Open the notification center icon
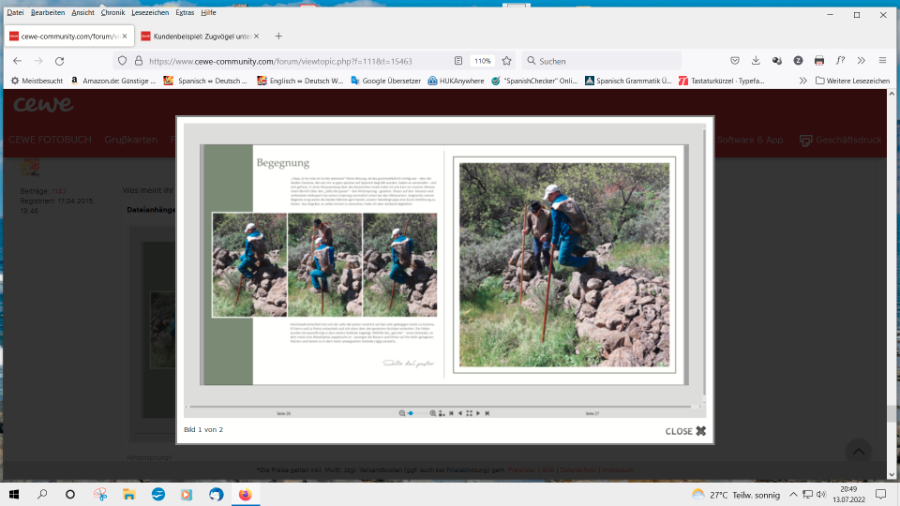This screenshot has width=900, height=506. click(x=880, y=494)
